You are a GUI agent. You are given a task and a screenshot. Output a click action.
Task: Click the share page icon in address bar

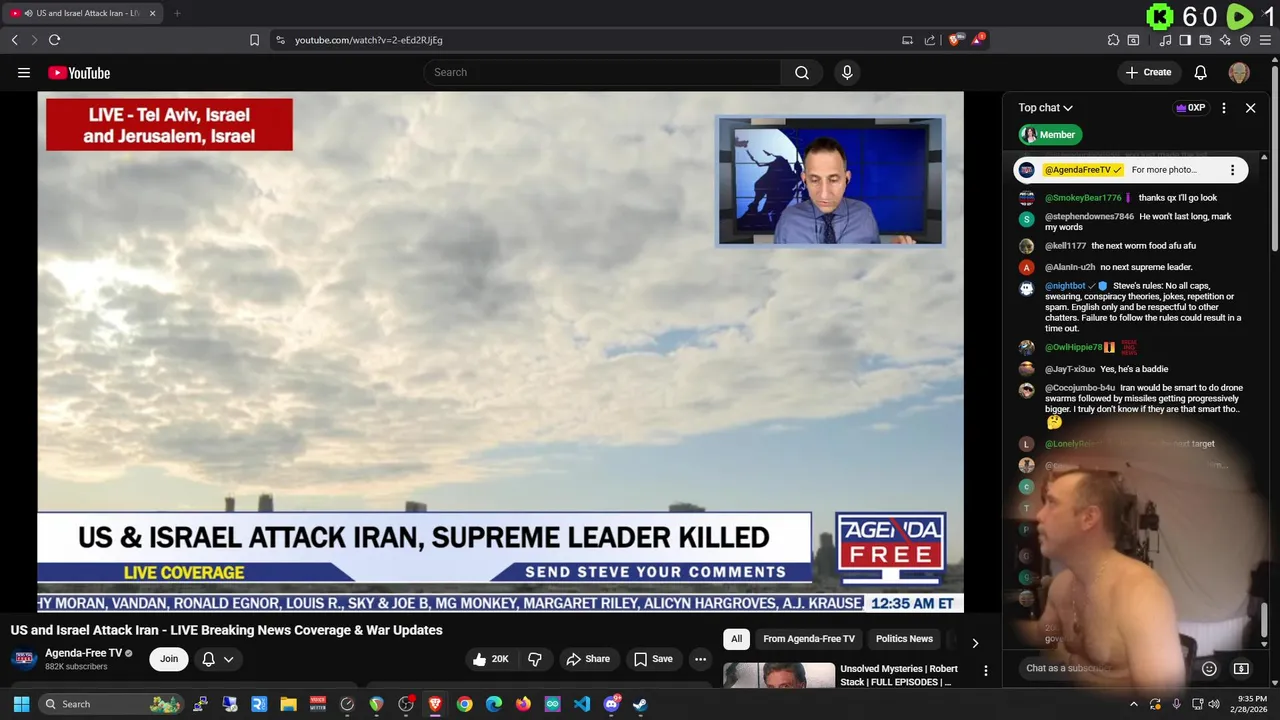click(930, 40)
